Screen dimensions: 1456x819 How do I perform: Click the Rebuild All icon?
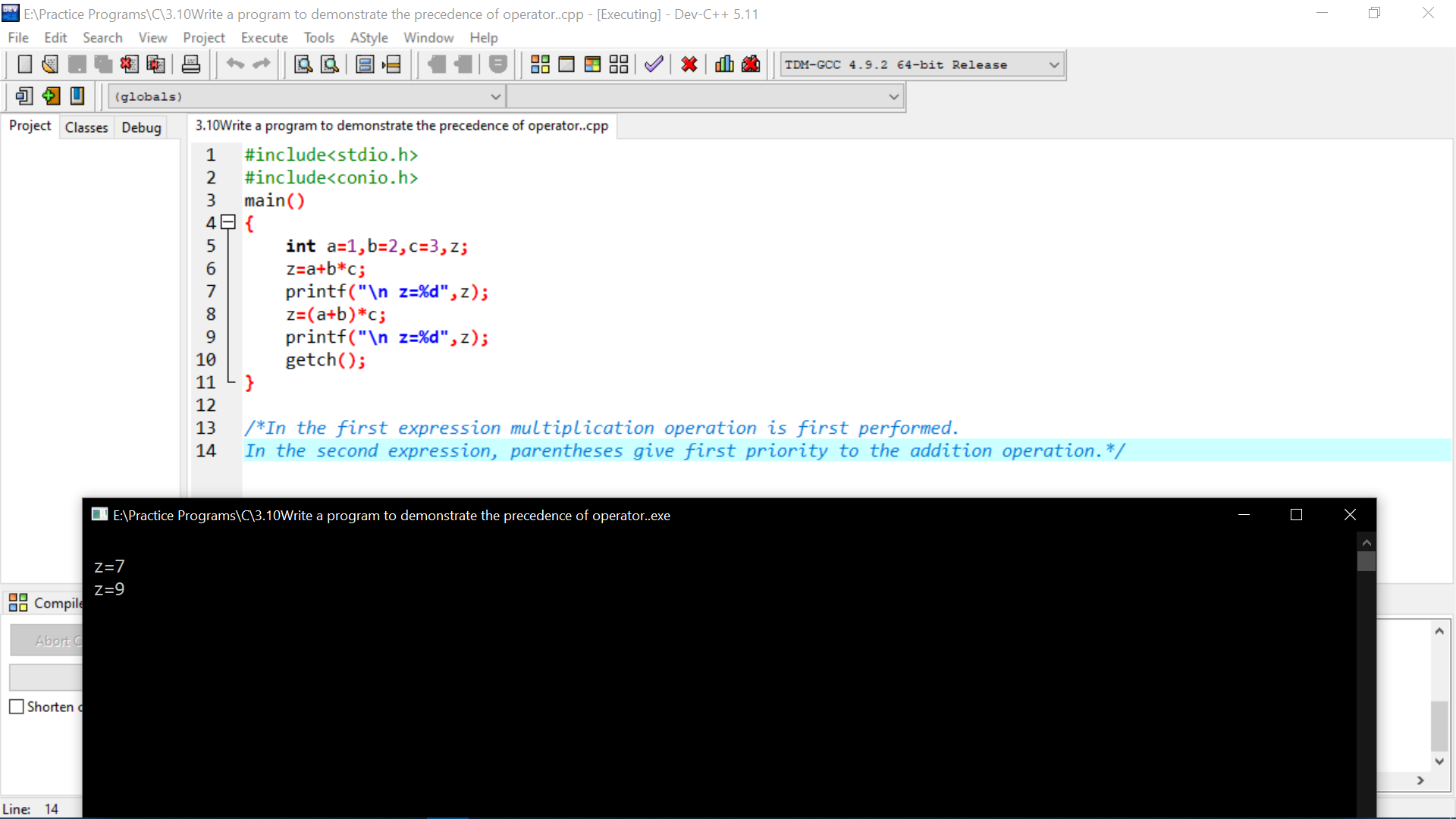(x=619, y=64)
